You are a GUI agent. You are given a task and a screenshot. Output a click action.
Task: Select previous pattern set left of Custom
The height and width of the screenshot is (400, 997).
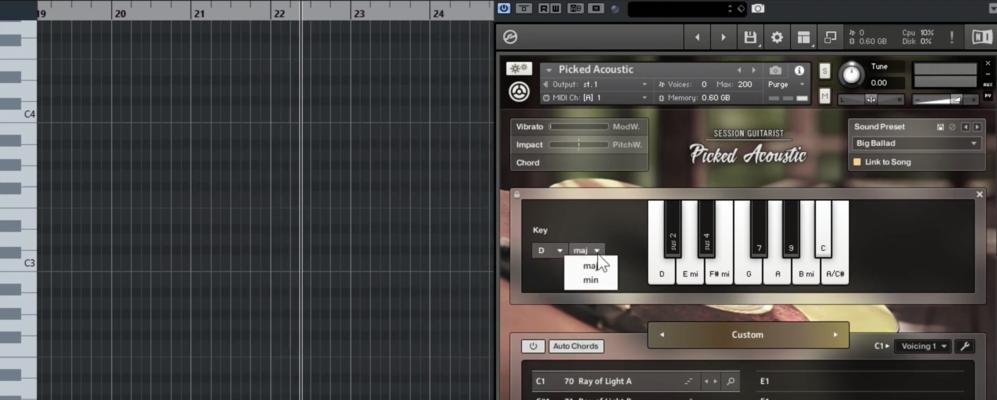[x=661, y=335]
